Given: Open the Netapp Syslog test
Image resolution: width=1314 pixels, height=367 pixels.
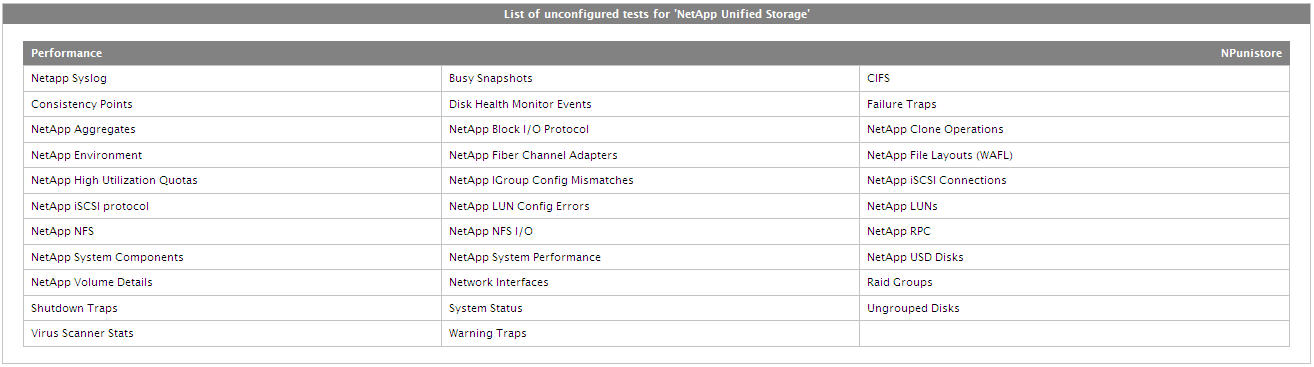Looking at the screenshot, I should [69, 78].
